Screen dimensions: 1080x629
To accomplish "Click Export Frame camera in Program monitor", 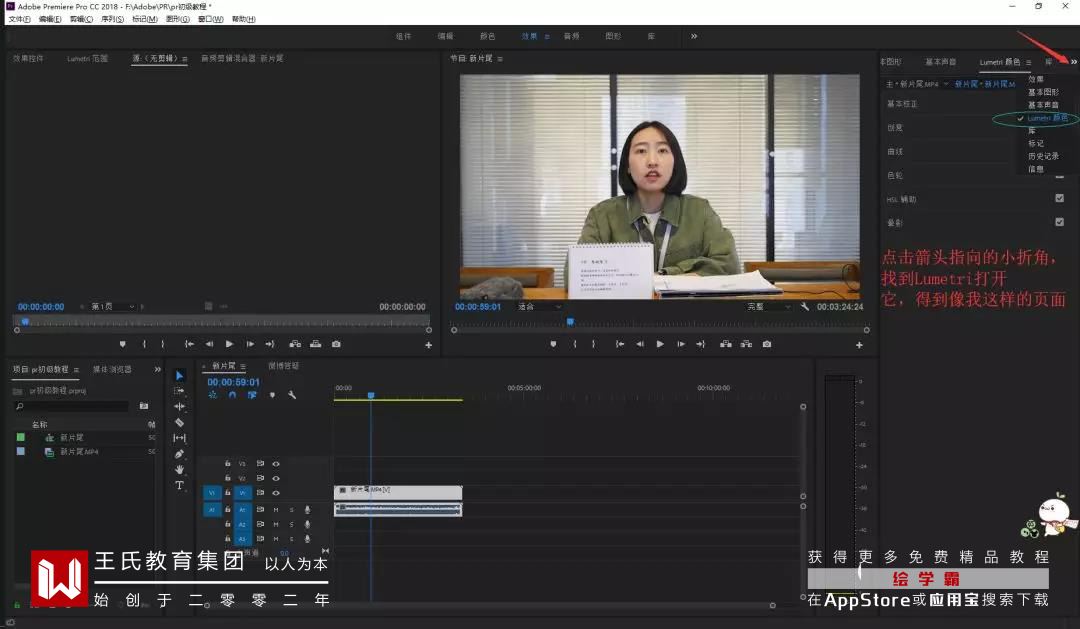I will pos(767,344).
